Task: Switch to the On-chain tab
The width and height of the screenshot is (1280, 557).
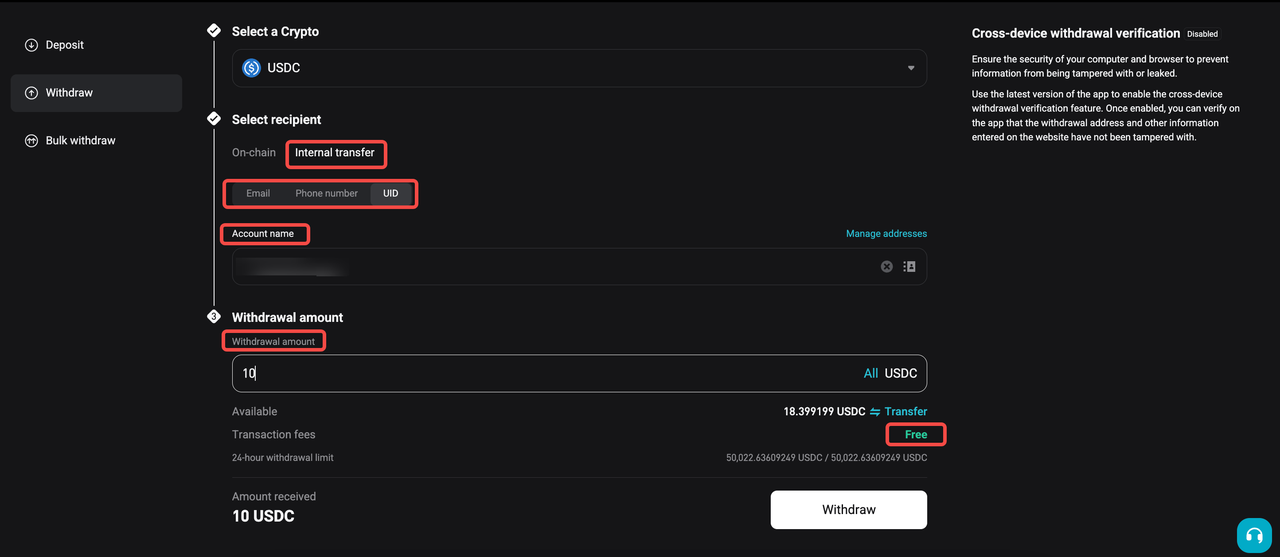Action: [x=254, y=153]
